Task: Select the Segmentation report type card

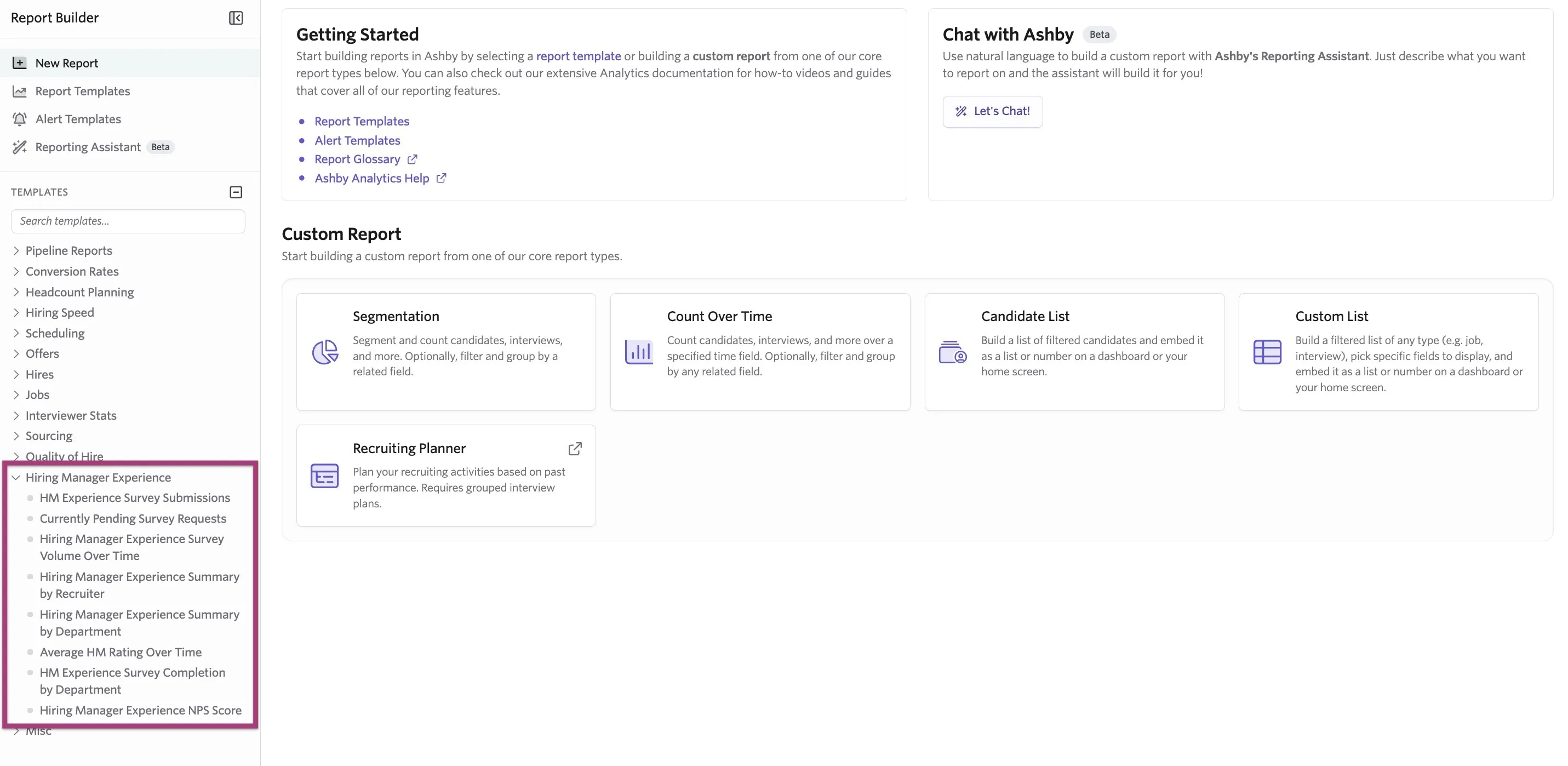Action: (445, 352)
